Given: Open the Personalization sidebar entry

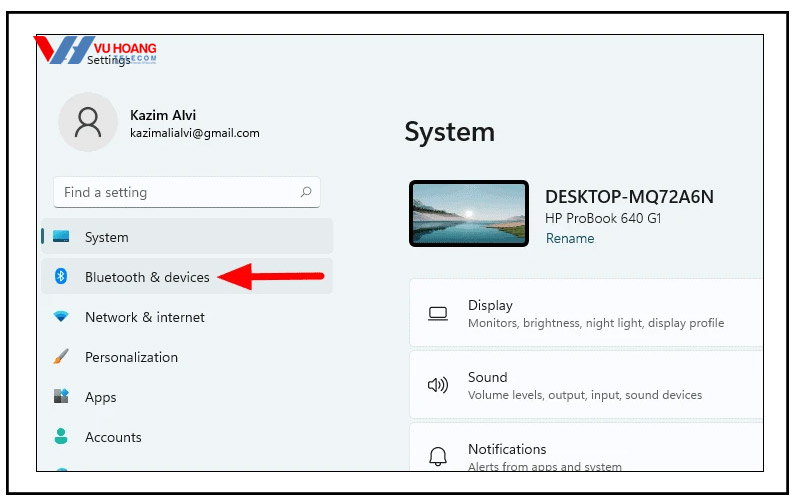Looking at the screenshot, I should coord(131,357).
